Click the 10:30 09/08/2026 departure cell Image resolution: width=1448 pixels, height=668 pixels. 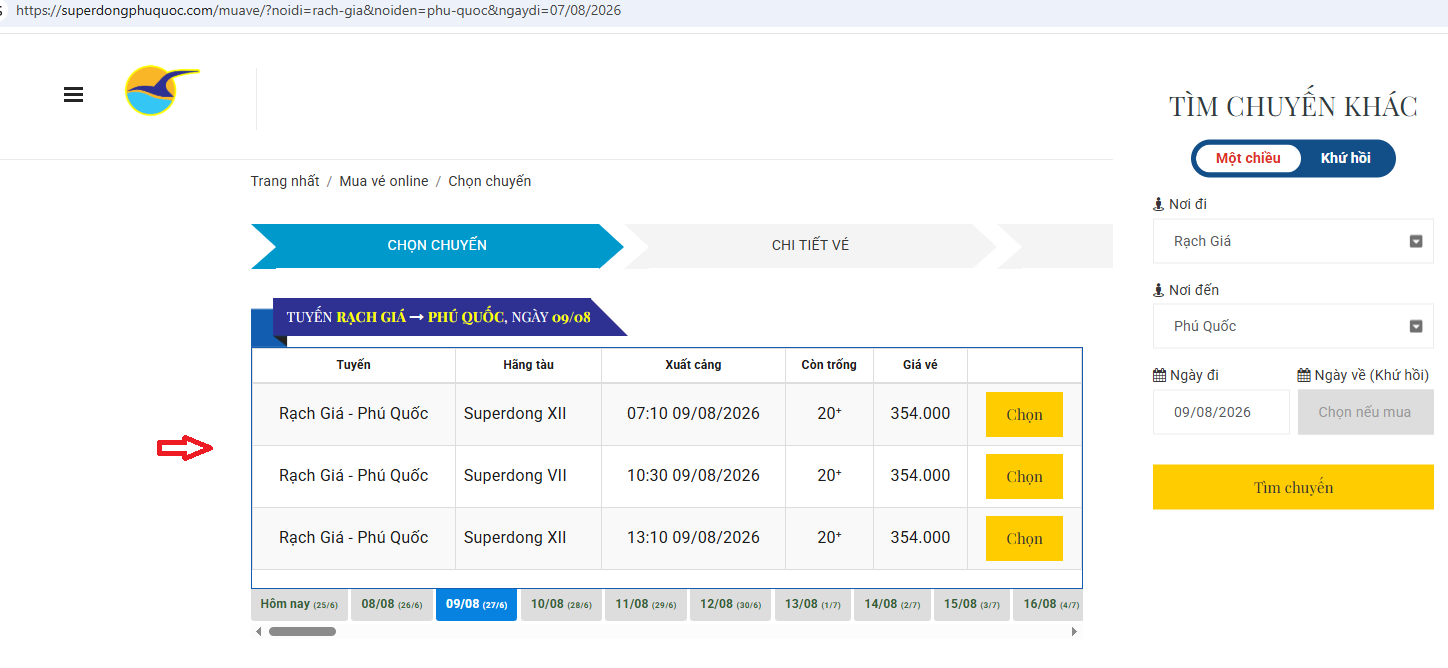tap(693, 476)
